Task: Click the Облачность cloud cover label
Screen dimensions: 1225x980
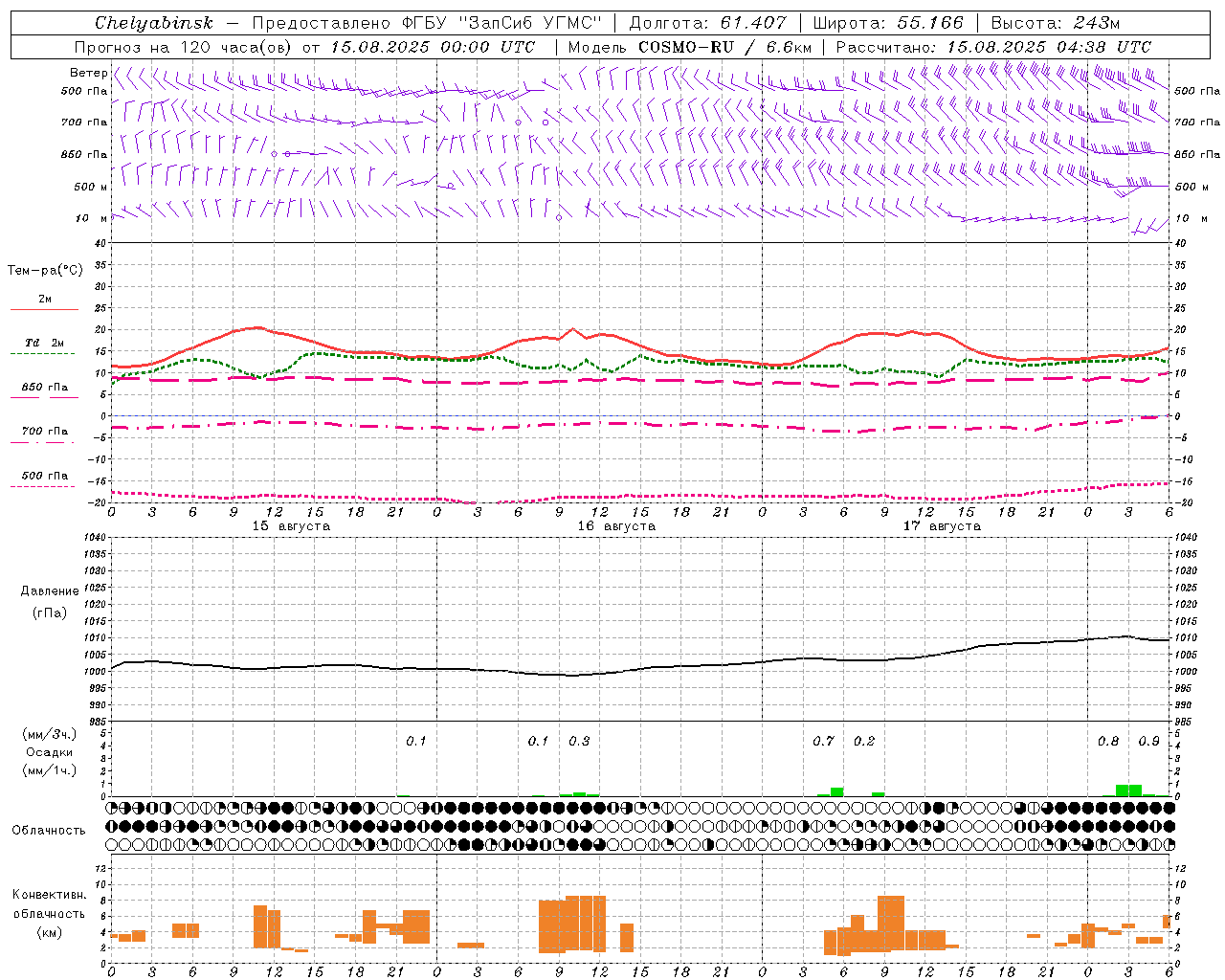Action: [49, 831]
